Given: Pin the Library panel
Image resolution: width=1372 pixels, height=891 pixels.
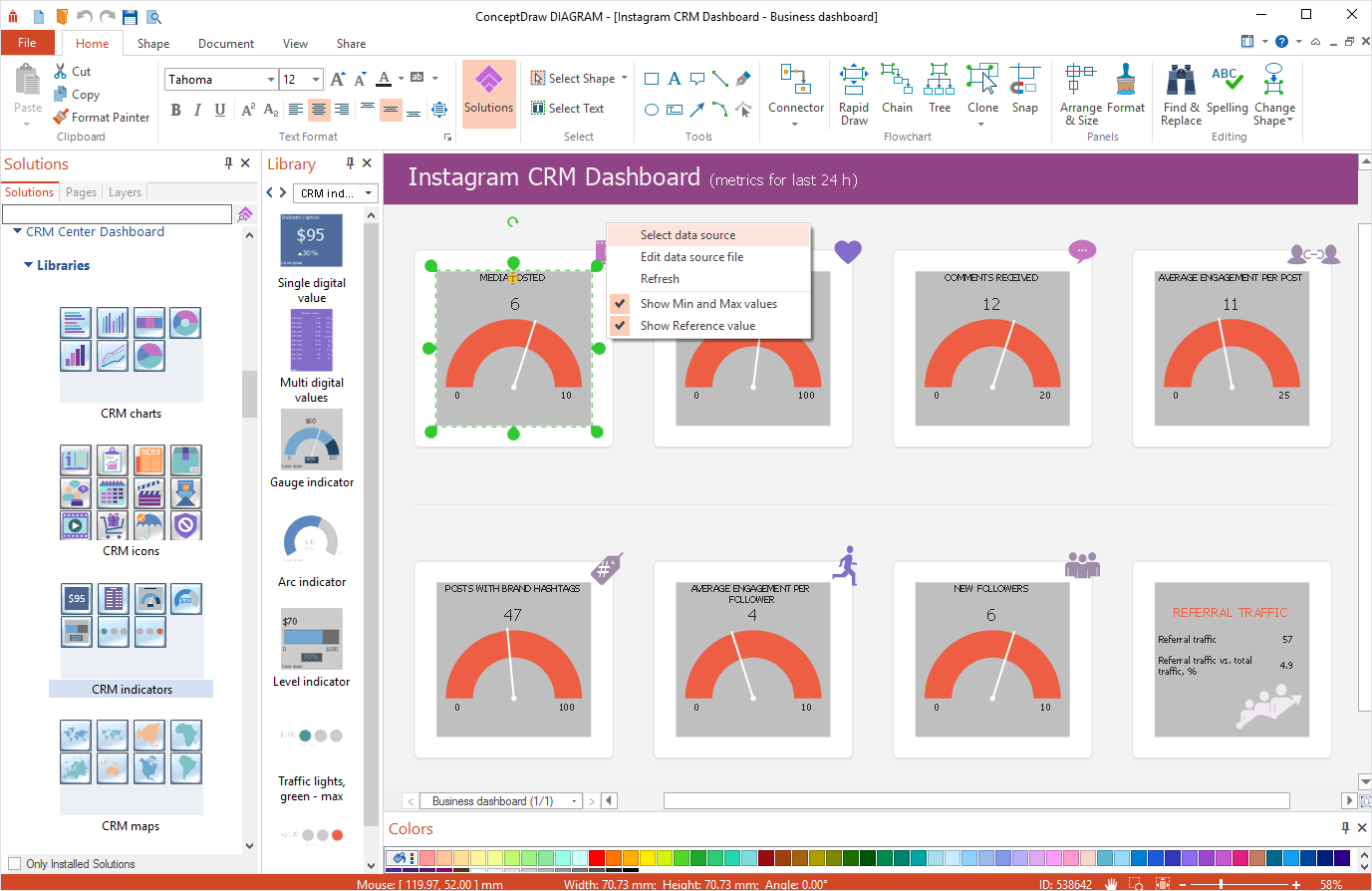Looking at the screenshot, I should click(x=350, y=163).
